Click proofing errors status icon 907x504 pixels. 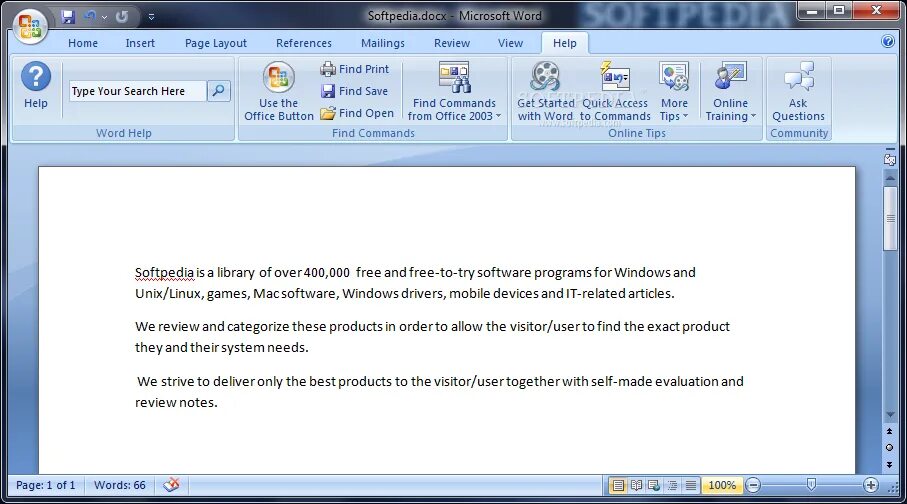click(x=171, y=485)
